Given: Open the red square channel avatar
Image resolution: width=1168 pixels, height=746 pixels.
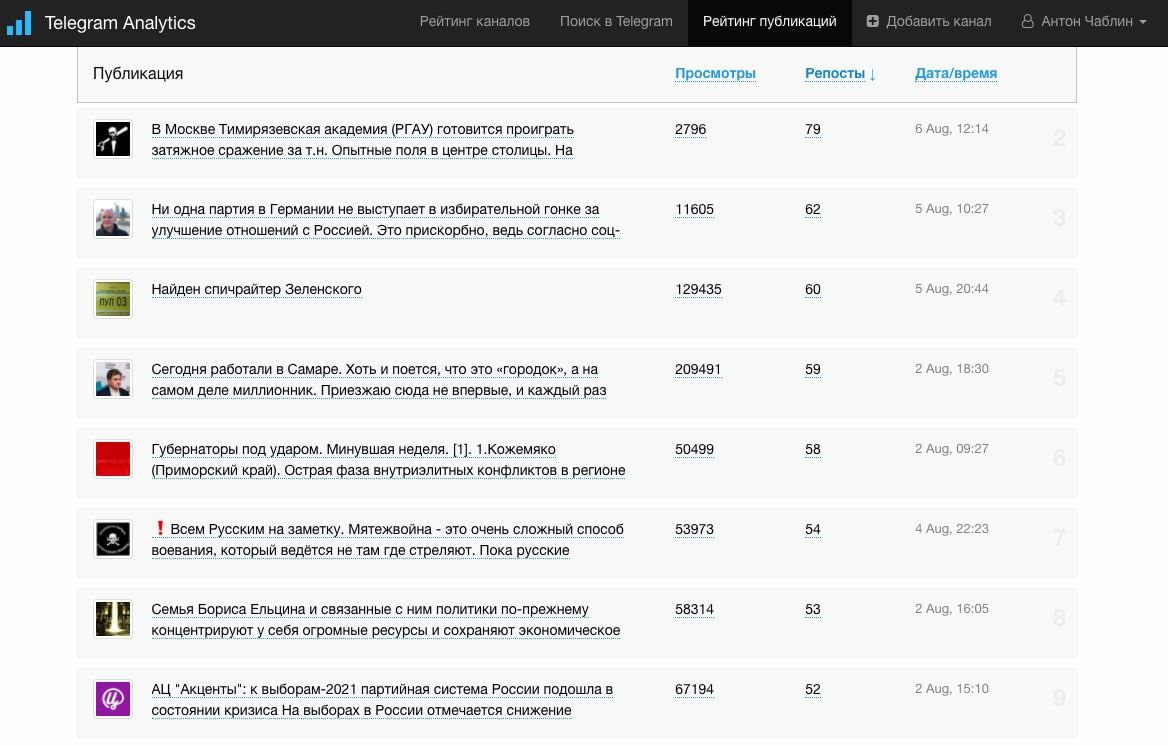Looking at the screenshot, I should (113, 459).
